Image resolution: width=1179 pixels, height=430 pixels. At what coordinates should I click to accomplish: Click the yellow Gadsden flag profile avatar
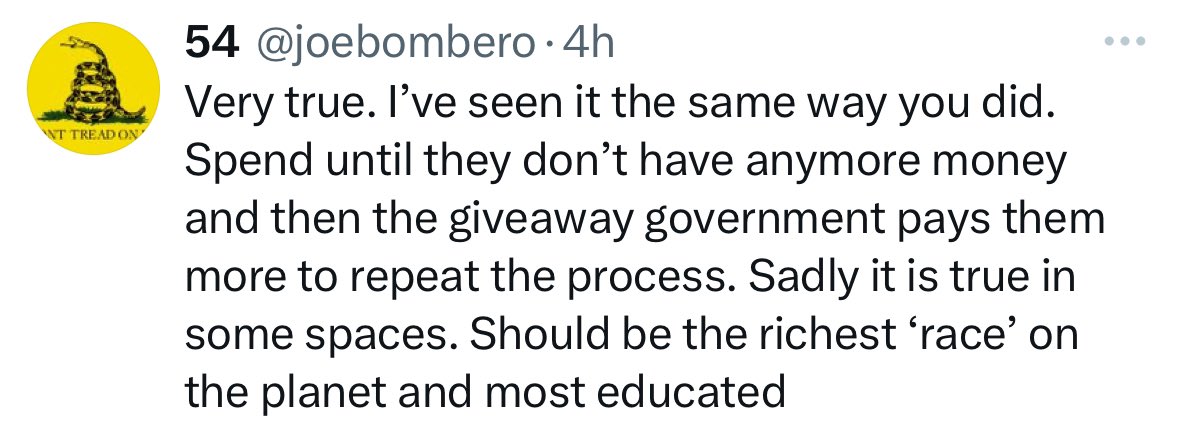[x=93, y=88]
